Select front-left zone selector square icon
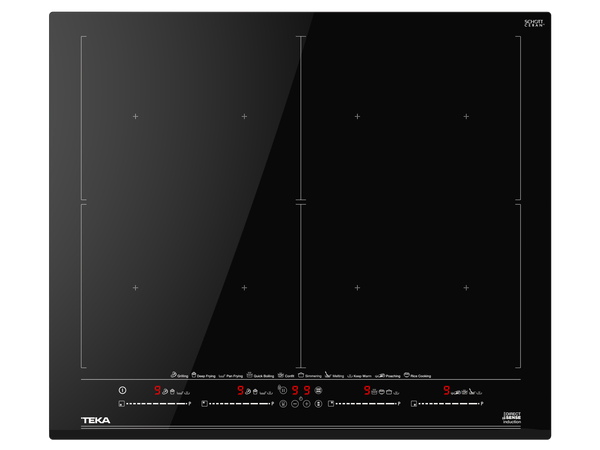 tap(122, 404)
